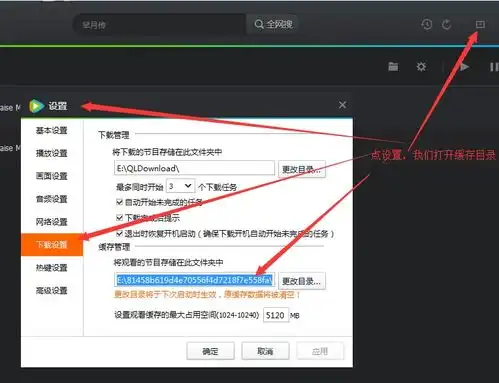Viewport: 499px width, 383px height.
Task: Click the orange cache directory warning text
Action: pos(207,295)
